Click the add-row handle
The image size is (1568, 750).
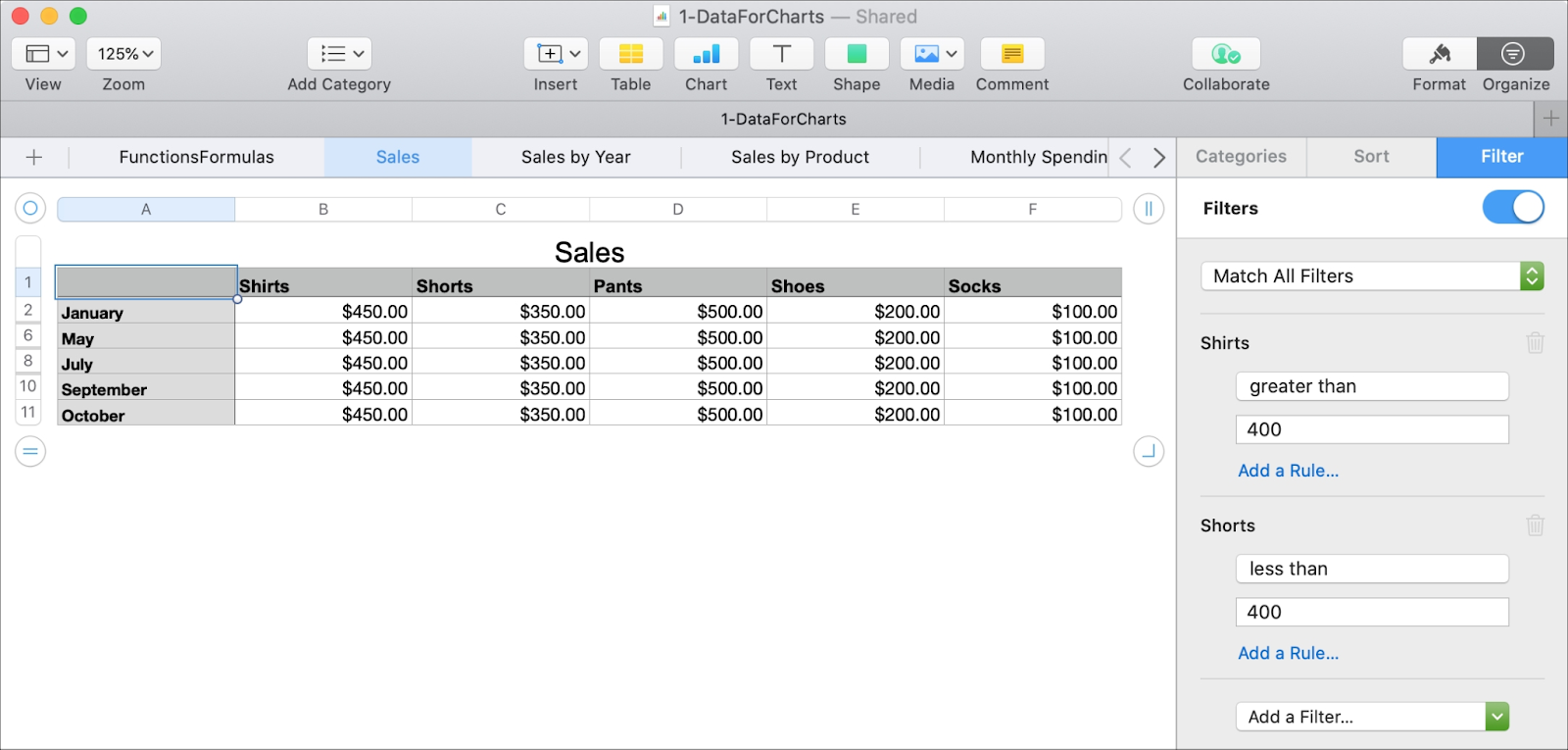[30, 451]
